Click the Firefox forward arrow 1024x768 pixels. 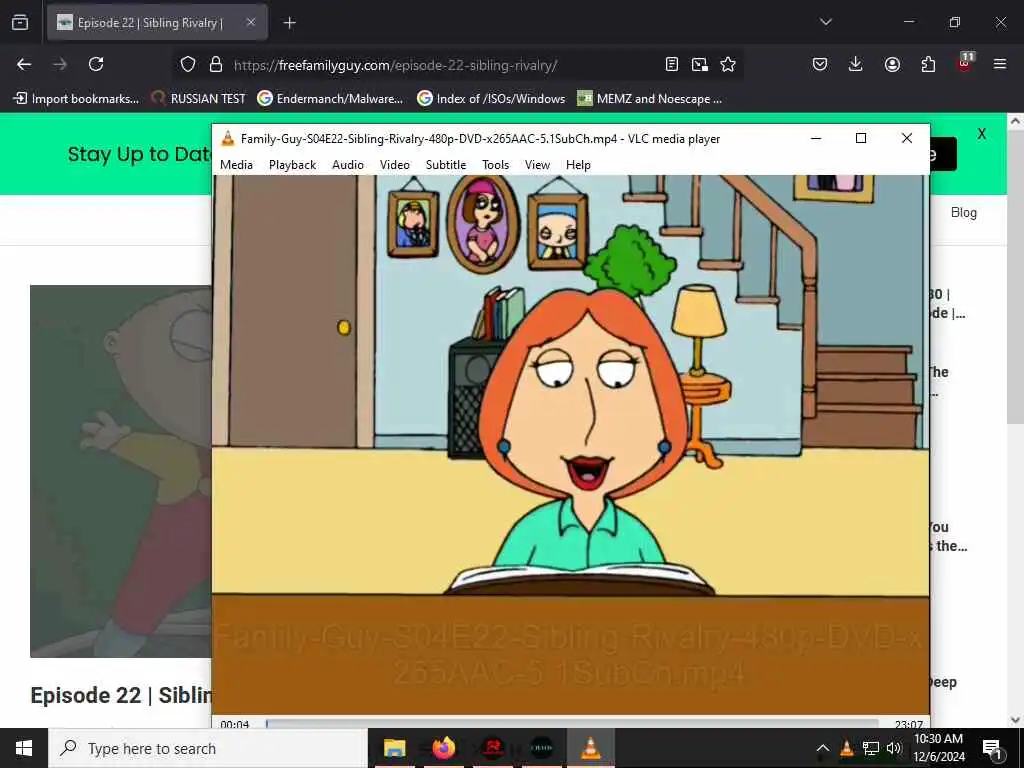click(x=59, y=64)
